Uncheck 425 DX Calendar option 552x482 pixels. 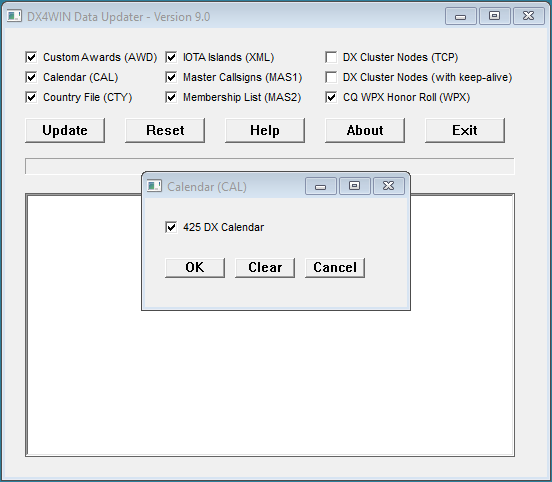pyautogui.click(x=171, y=227)
